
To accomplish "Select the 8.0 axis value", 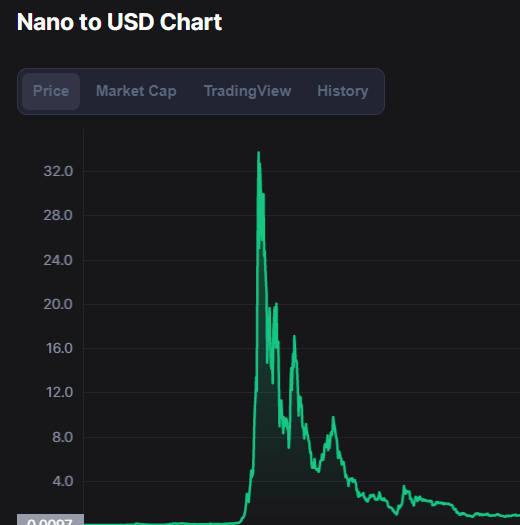I will pos(63,437).
